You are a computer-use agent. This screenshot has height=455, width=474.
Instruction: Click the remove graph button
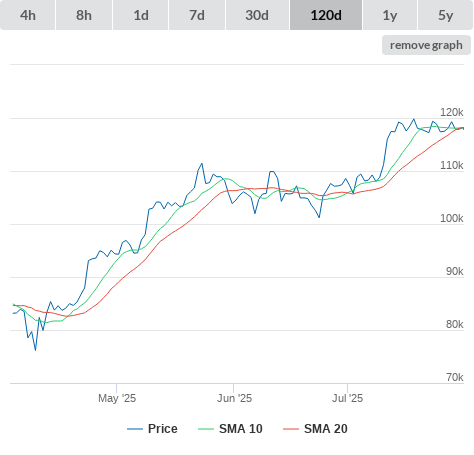(x=426, y=45)
